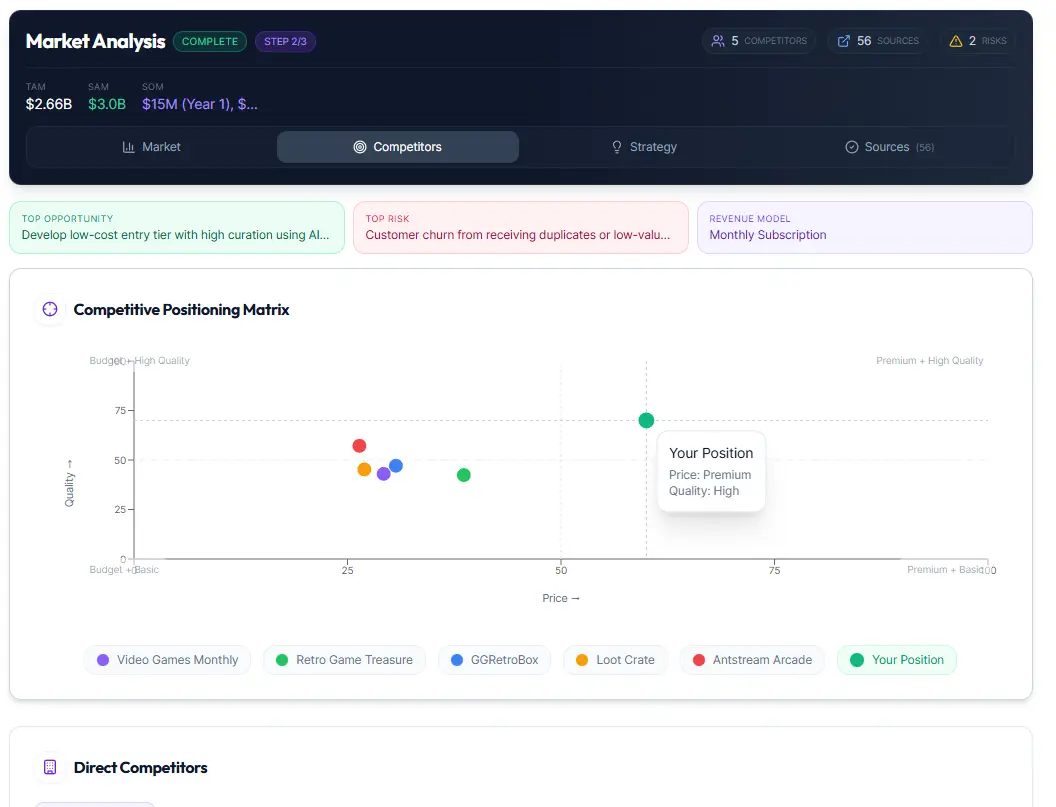
Task: Click the Competitive Positioning Matrix target icon
Action: [x=50, y=310]
